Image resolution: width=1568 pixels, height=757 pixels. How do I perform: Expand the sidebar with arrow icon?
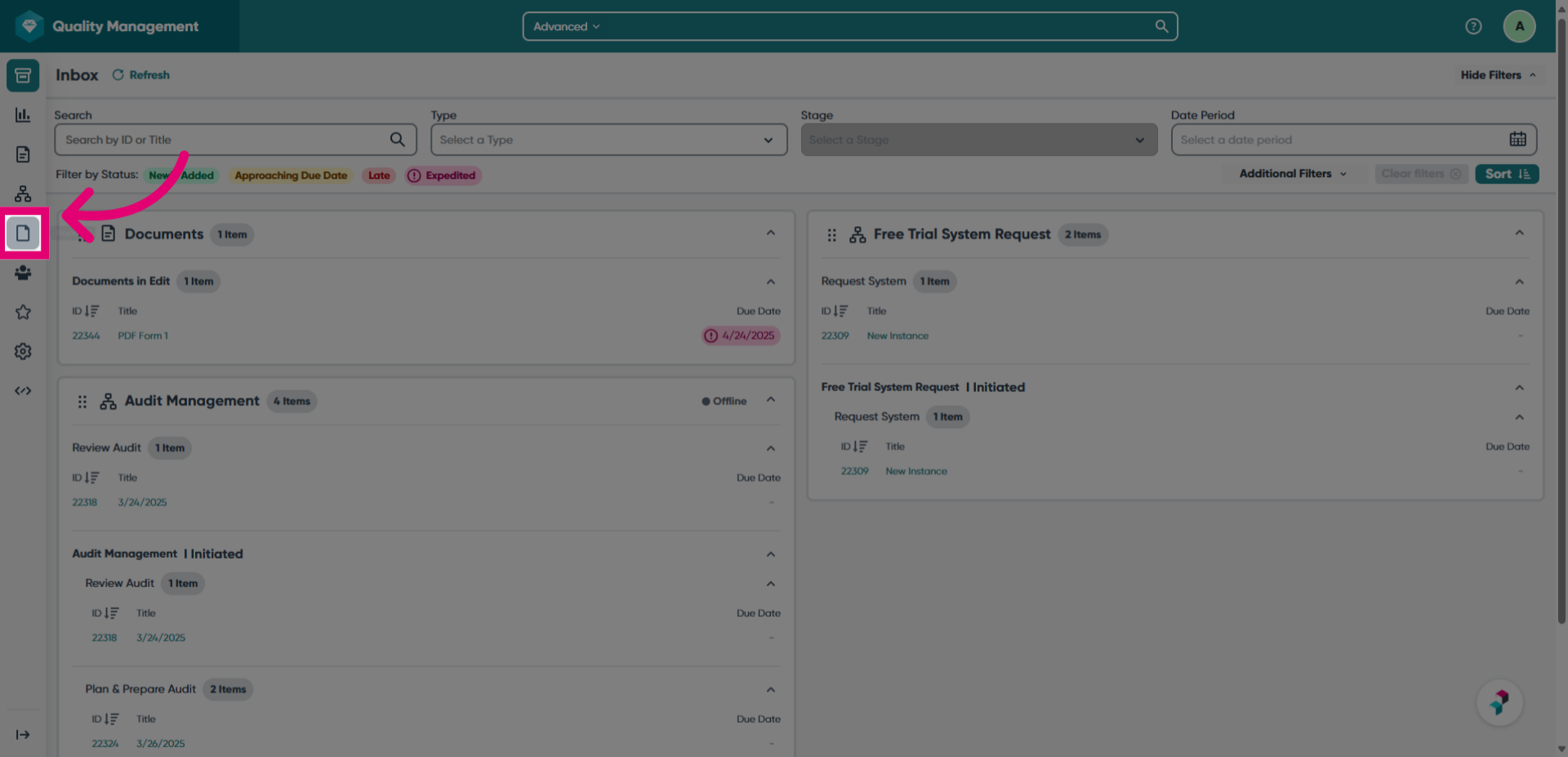(23, 735)
